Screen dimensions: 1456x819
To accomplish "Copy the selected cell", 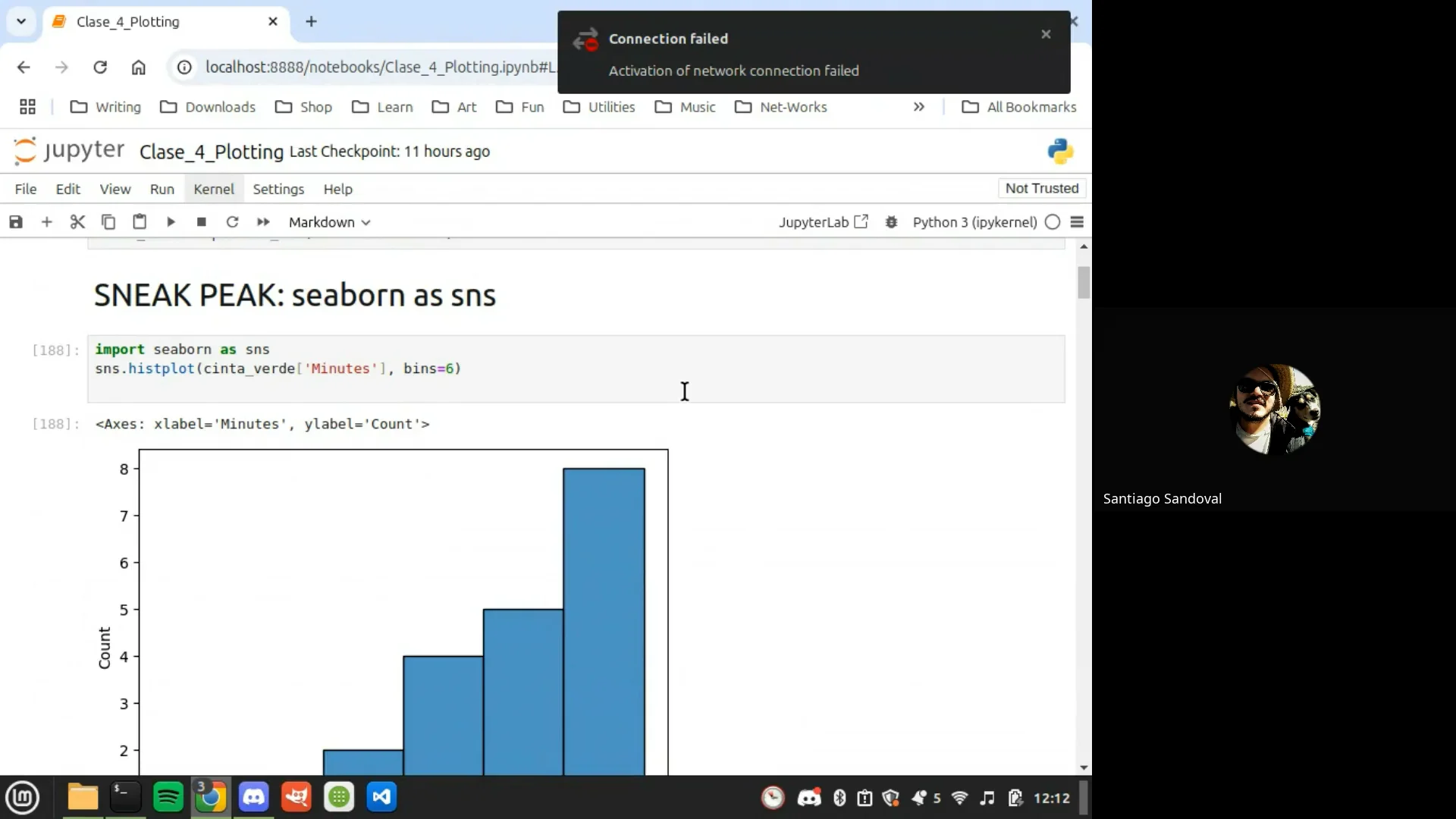I will 108,221.
